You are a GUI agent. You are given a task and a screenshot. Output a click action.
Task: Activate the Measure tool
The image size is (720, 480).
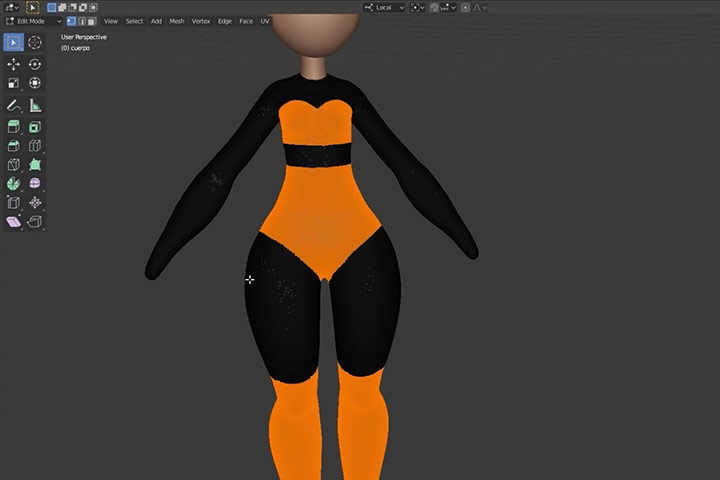tap(35, 106)
